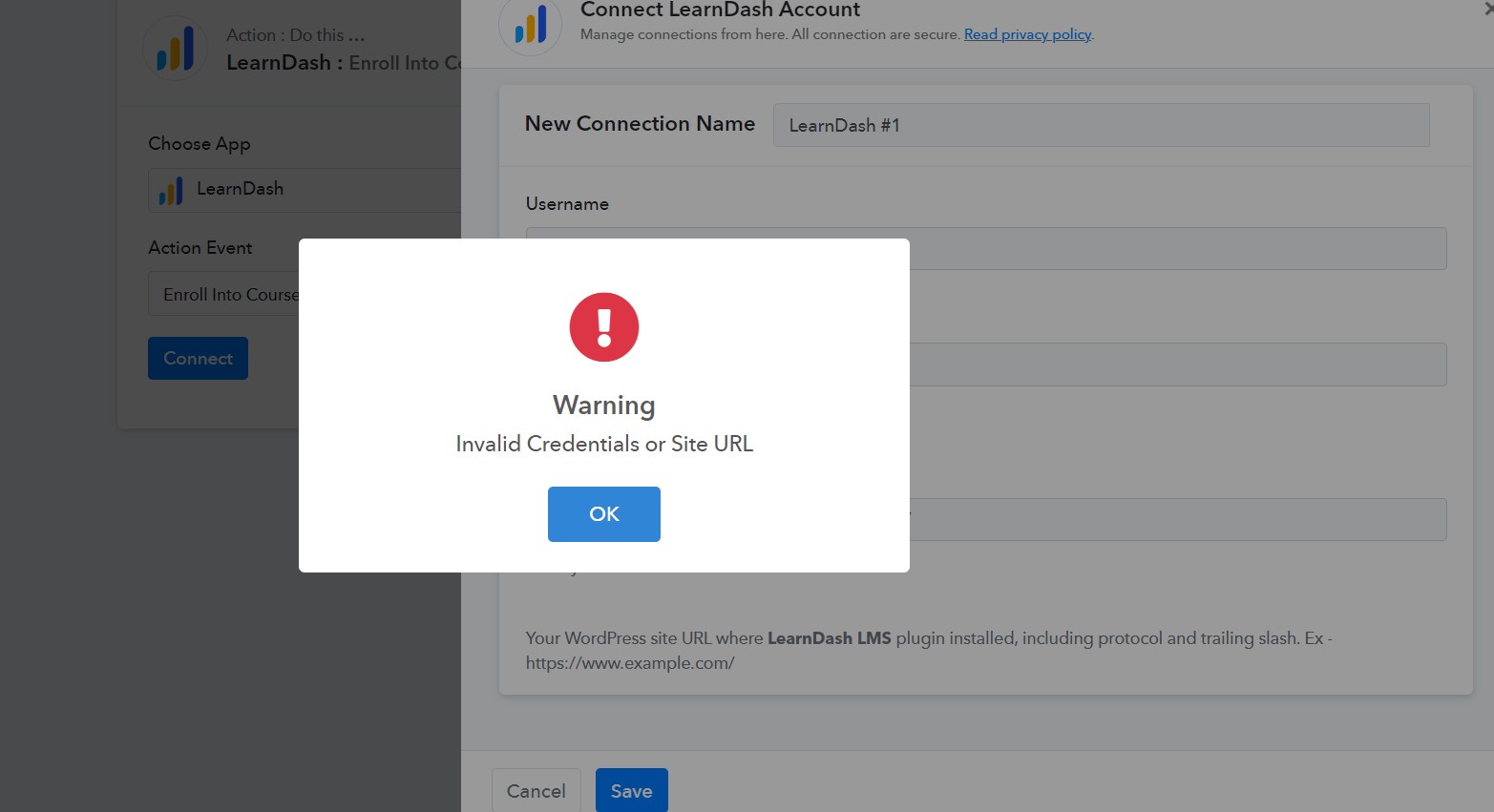Click the 'Warning' heading text
The height and width of the screenshot is (812, 1494).
click(x=604, y=405)
